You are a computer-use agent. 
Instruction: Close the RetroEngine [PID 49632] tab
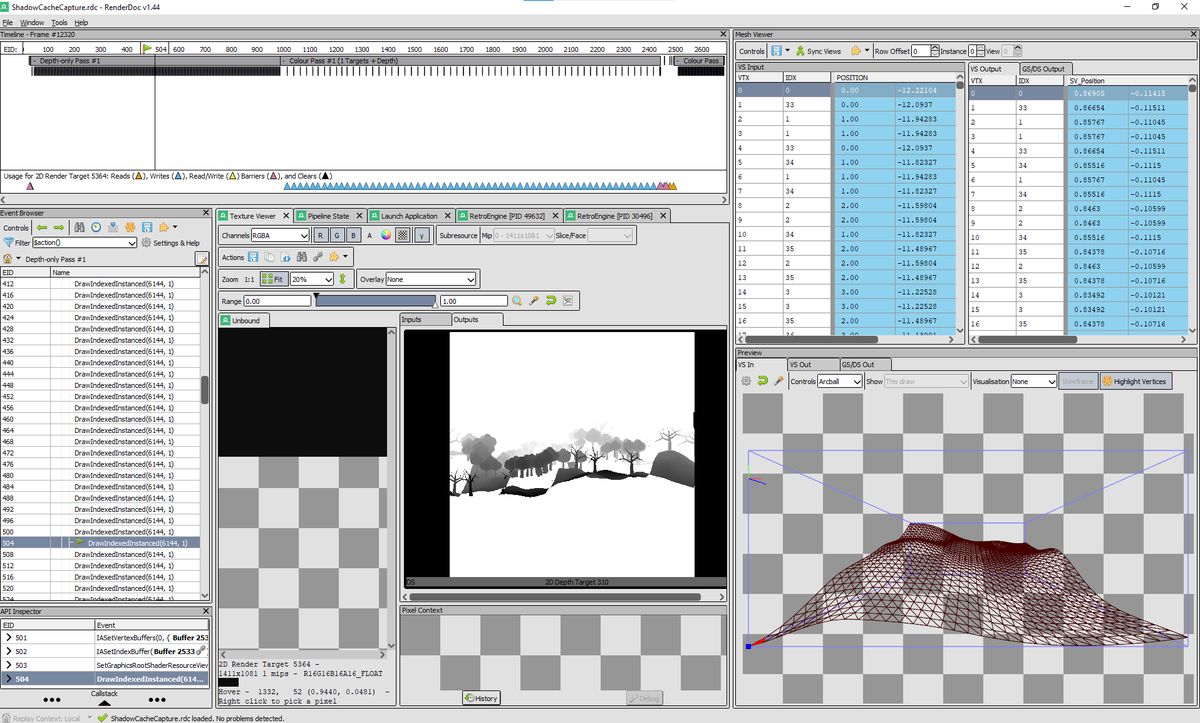pyautogui.click(x=555, y=216)
